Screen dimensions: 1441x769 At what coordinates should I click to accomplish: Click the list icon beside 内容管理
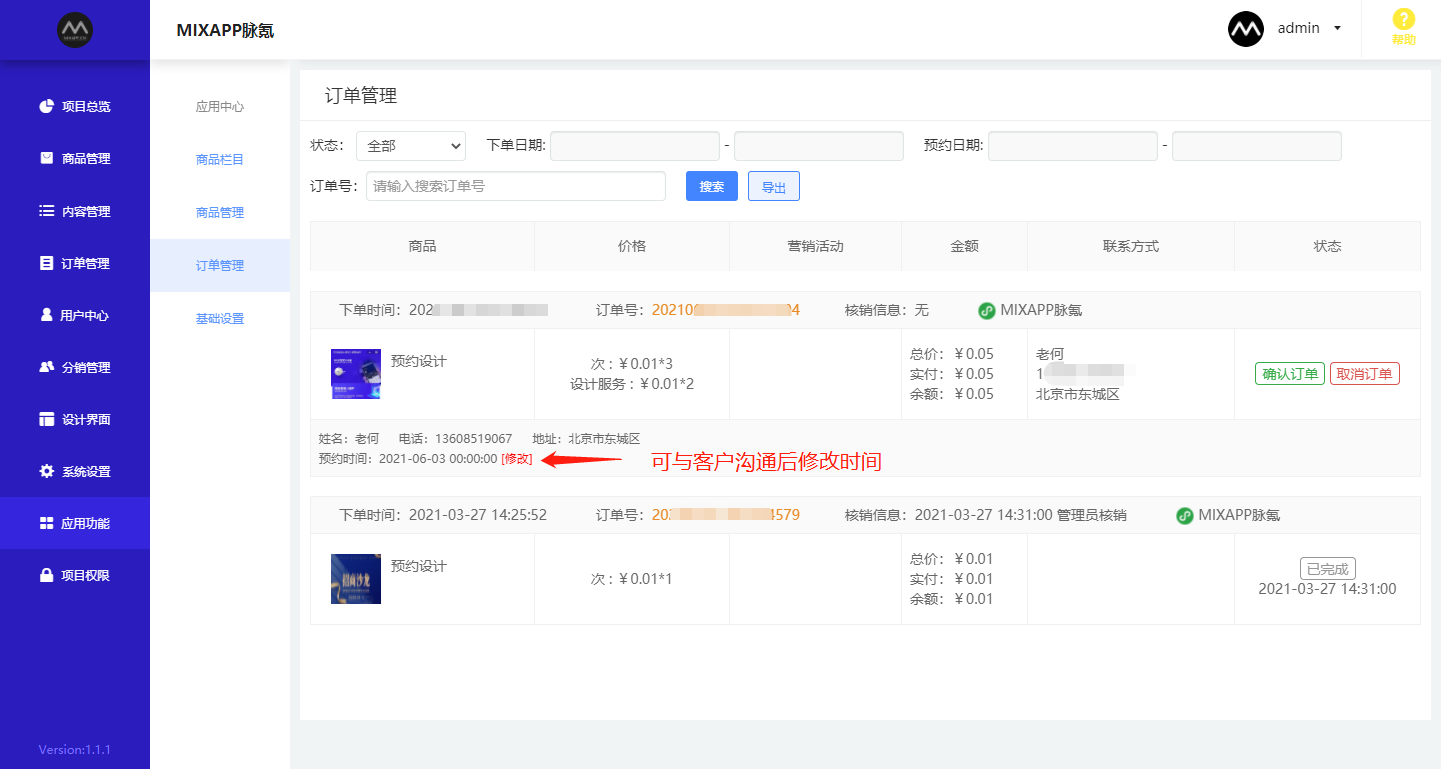tap(46, 211)
